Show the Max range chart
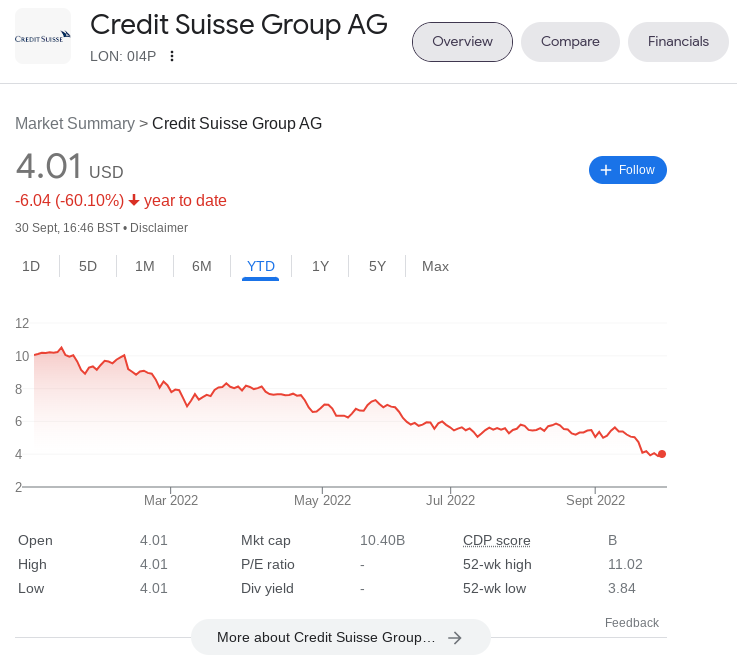 (x=435, y=266)
